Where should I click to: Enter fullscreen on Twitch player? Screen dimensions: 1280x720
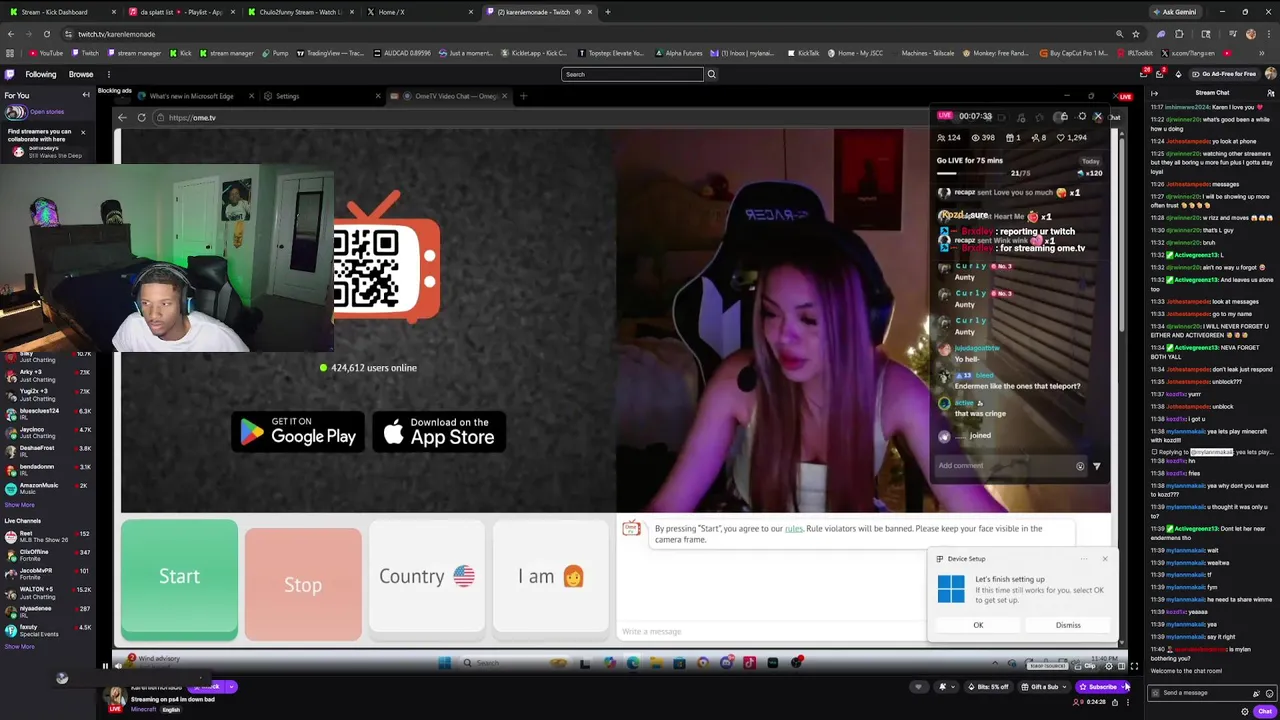point(1134,666)
